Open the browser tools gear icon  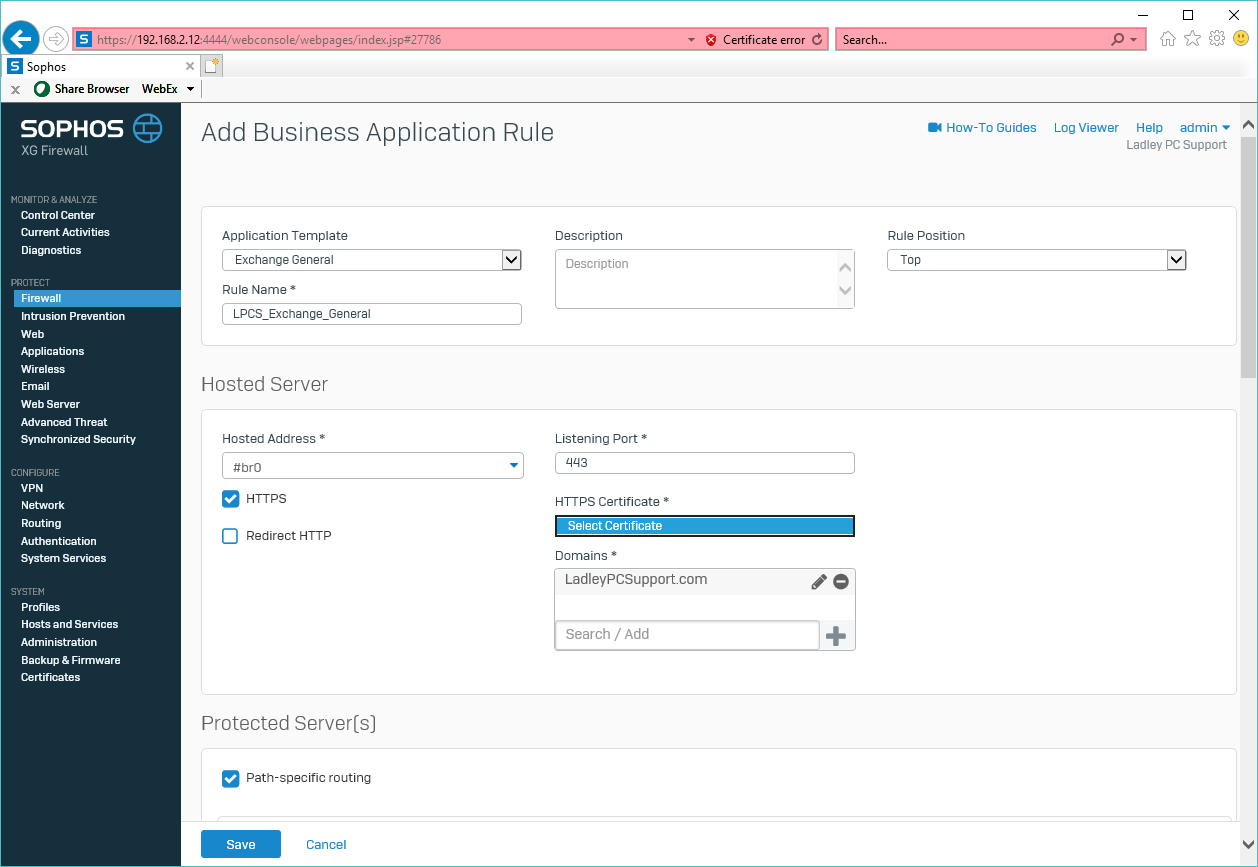tap(1217, 39)
